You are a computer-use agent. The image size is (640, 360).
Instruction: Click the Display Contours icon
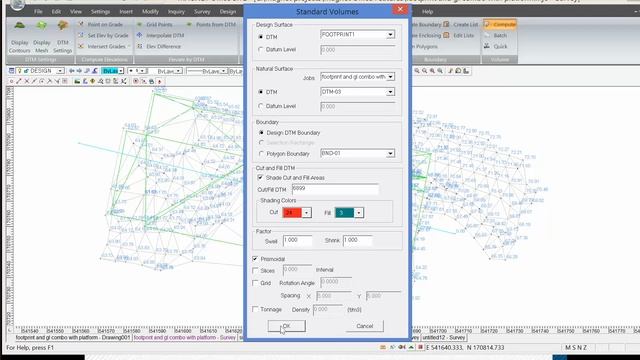tap(20, 25)
